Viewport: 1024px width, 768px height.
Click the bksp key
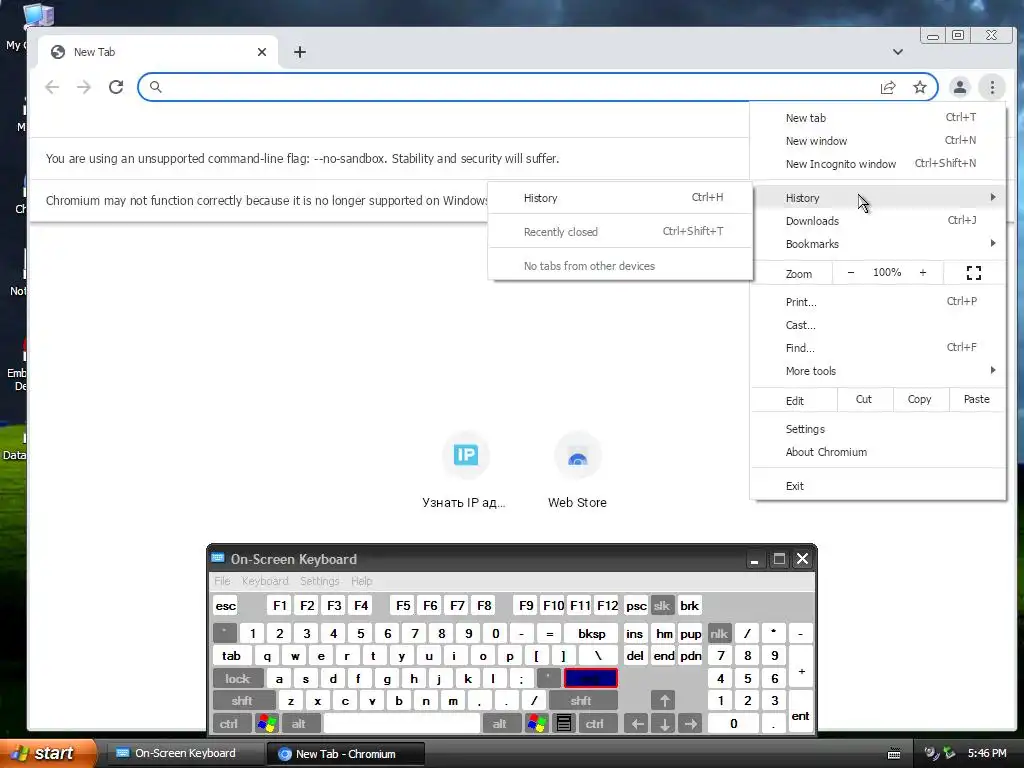pyautogui.click(x=592, y=633)
